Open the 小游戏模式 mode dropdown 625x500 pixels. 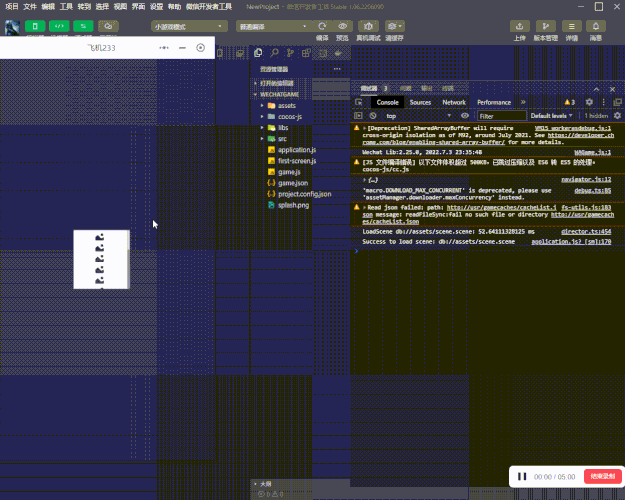coord(189,26)
